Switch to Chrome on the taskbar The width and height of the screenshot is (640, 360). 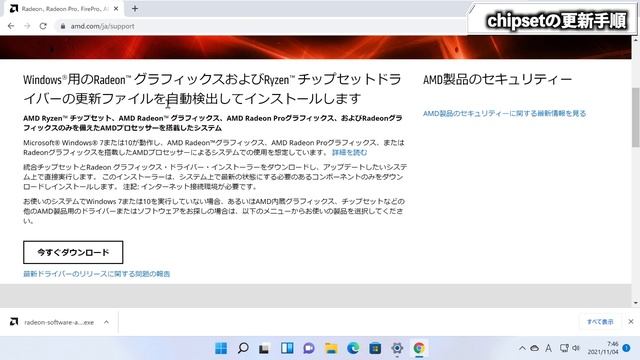pos(419,348)
